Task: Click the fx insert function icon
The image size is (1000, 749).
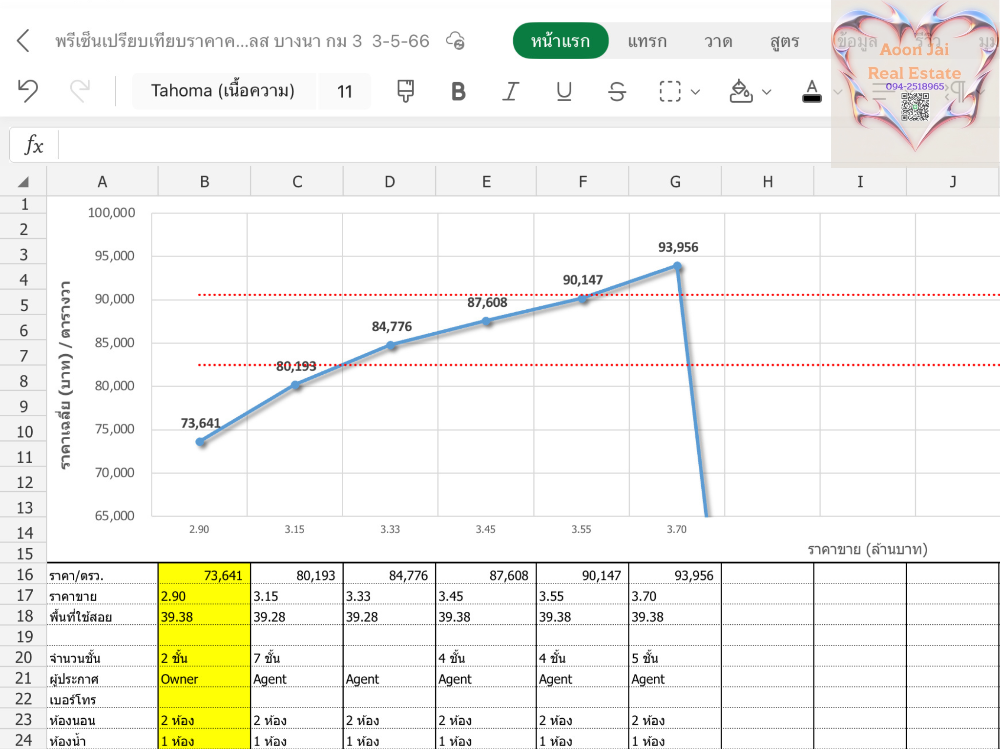Action: point(34,145)
